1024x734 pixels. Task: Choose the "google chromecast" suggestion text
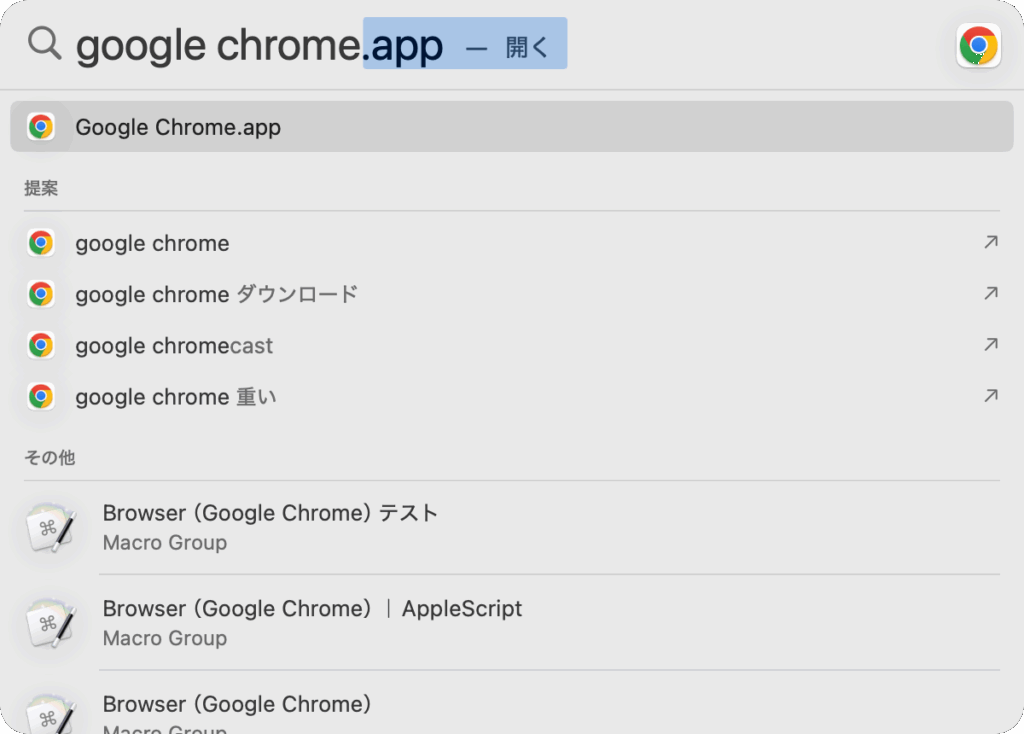point(174,346)
